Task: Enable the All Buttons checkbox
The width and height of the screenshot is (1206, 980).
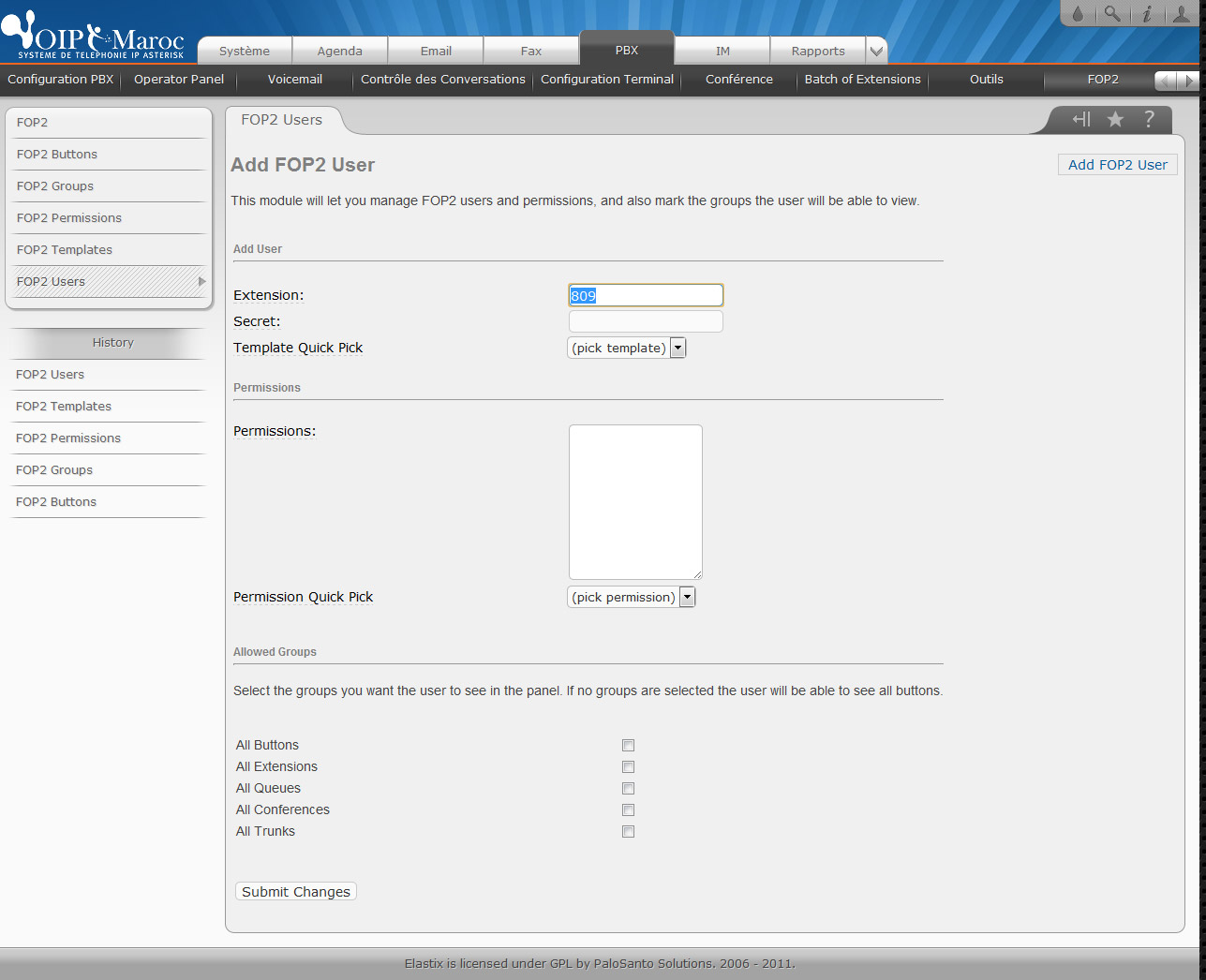Action: pyautogui.click(x=628, y=746)
